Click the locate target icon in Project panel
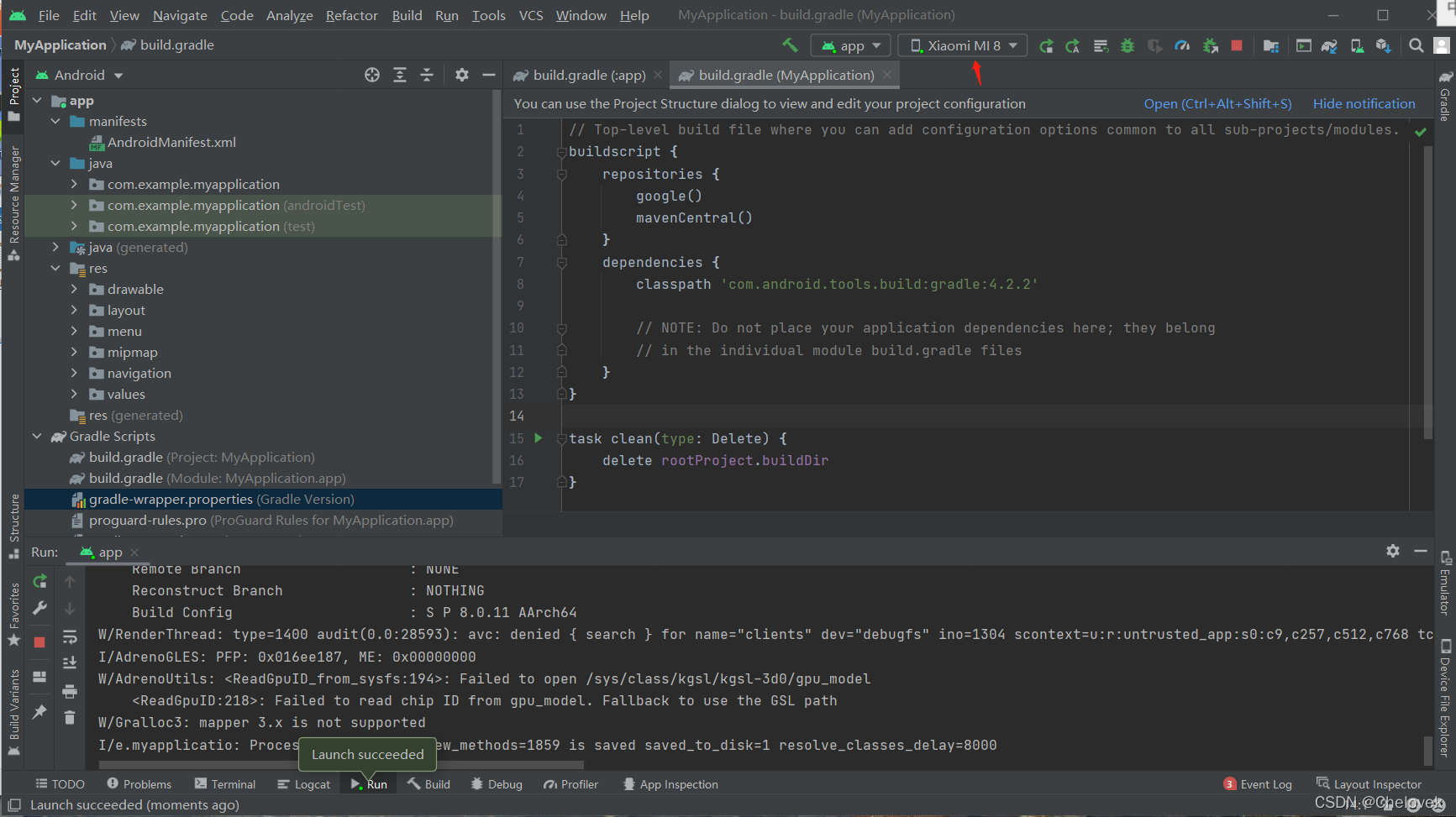 tap(372, 75)
